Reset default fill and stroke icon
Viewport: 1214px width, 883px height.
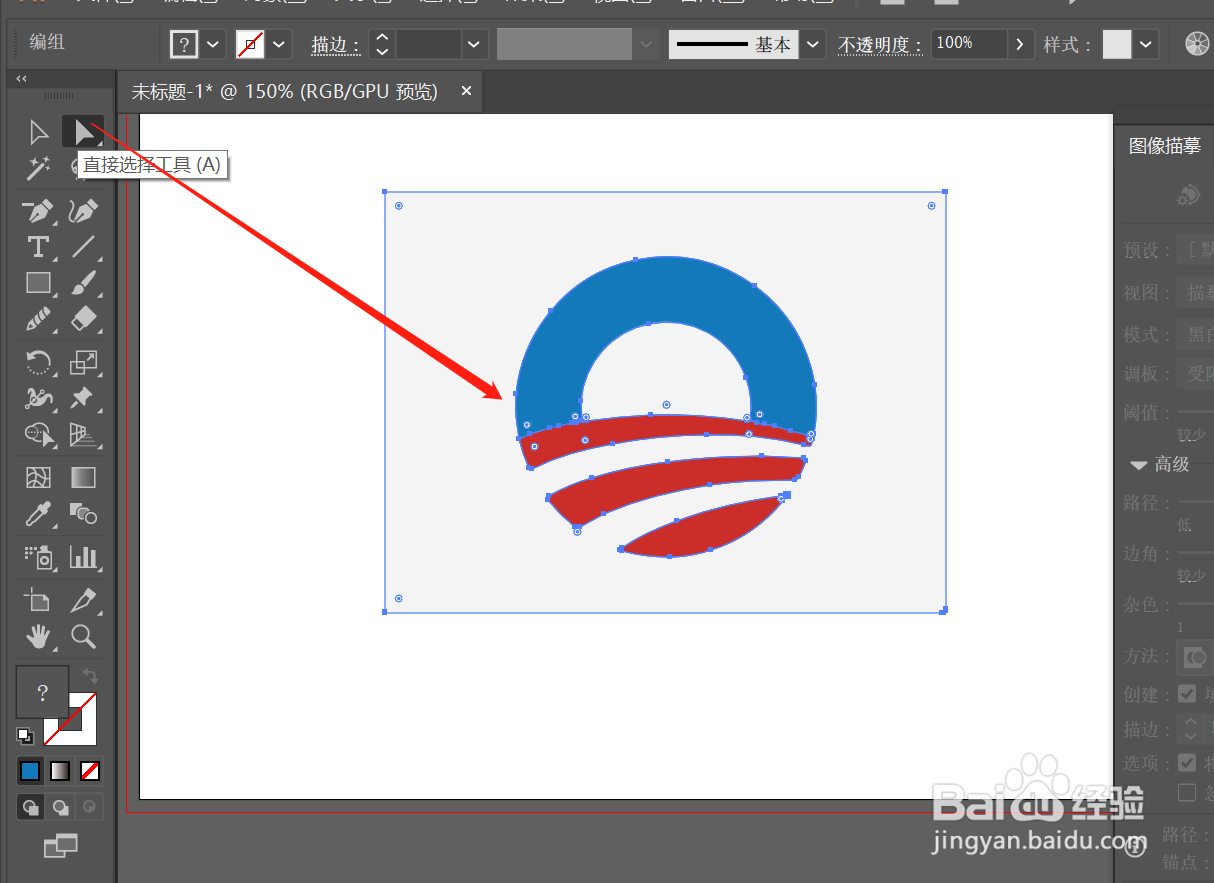[x=25, y=736]
